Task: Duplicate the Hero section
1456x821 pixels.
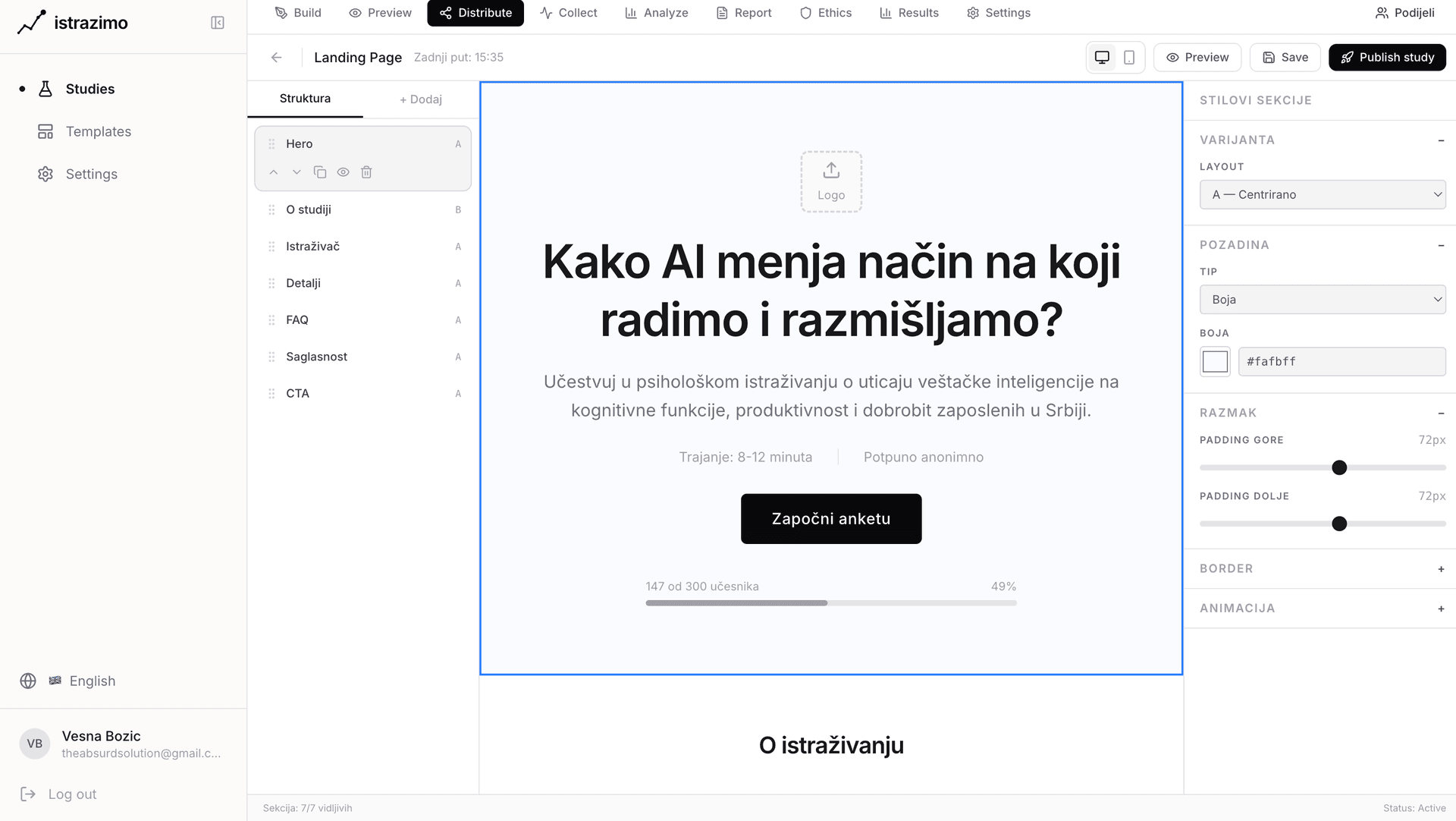Action: click(320, 172)
